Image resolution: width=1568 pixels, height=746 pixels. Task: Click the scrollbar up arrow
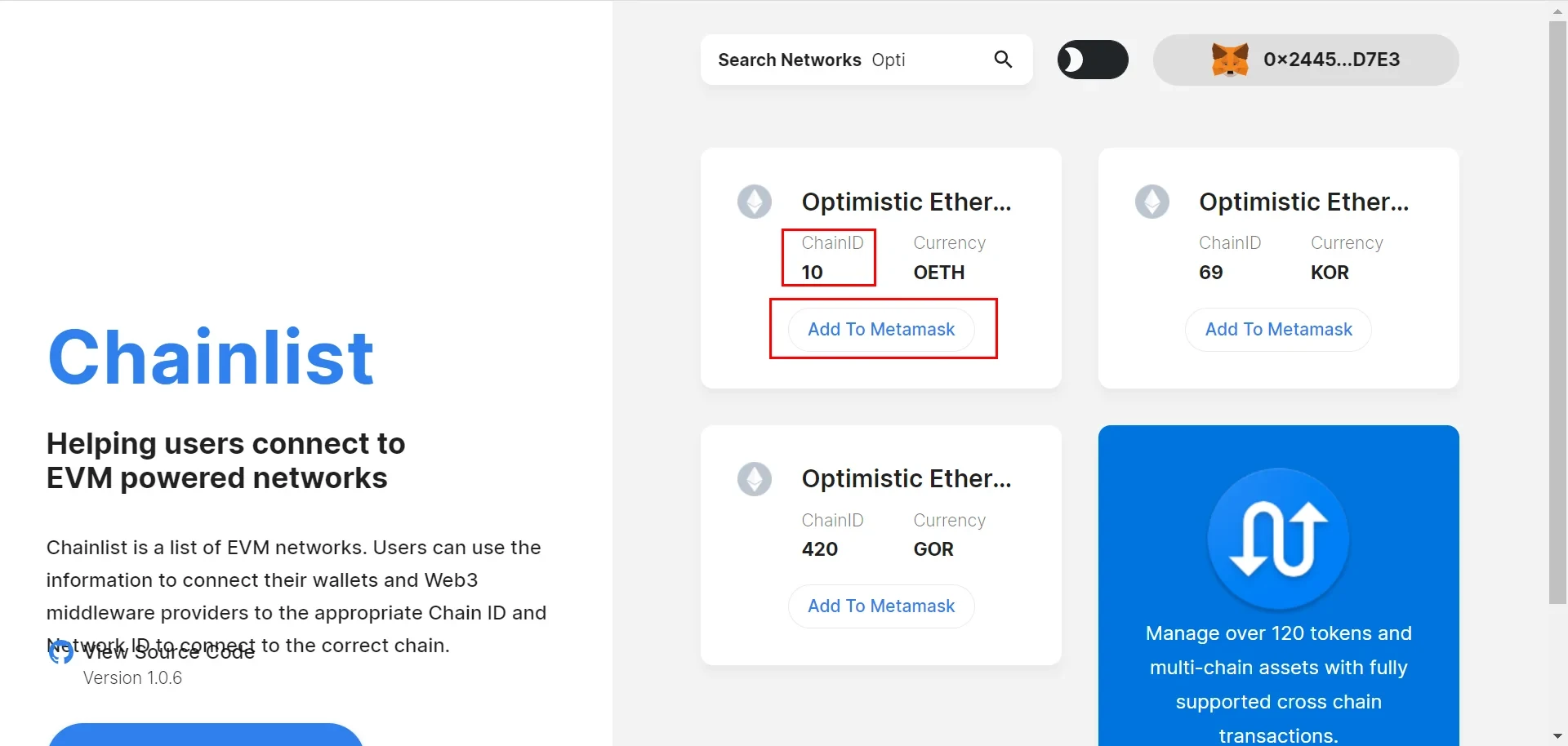[x=1557, y=11]
